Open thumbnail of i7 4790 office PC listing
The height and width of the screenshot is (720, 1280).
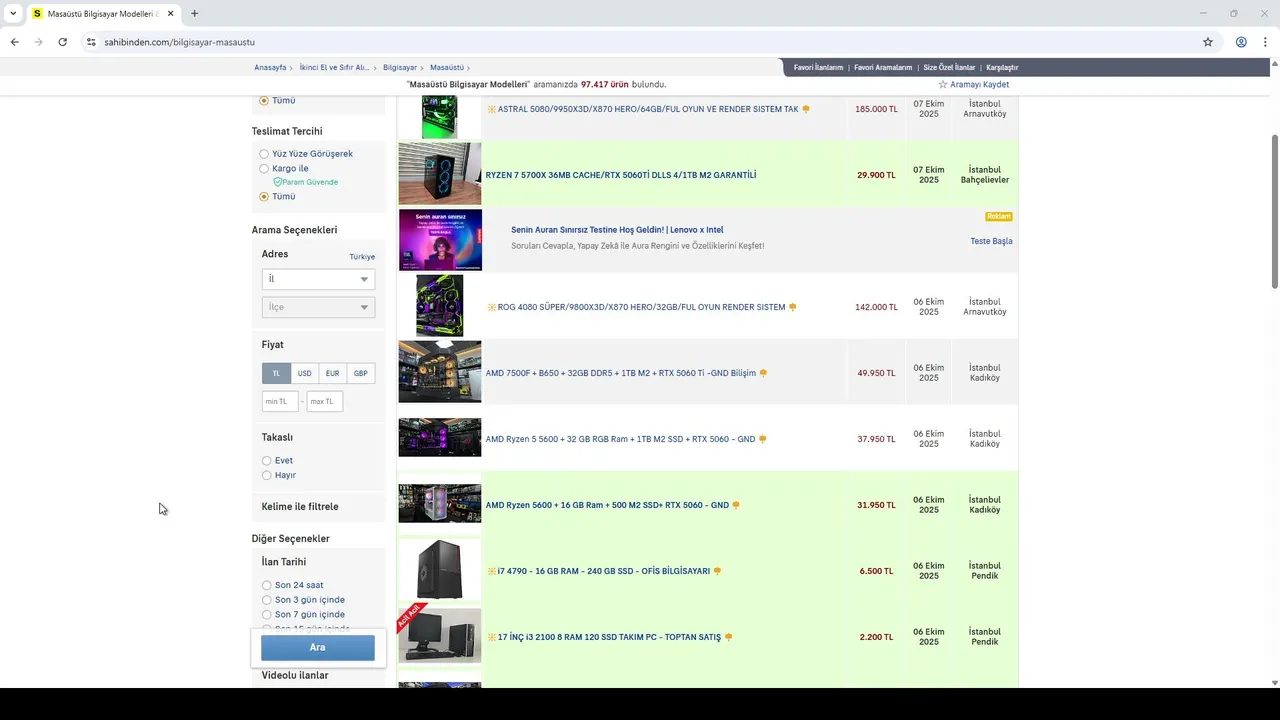click(440, 570)
